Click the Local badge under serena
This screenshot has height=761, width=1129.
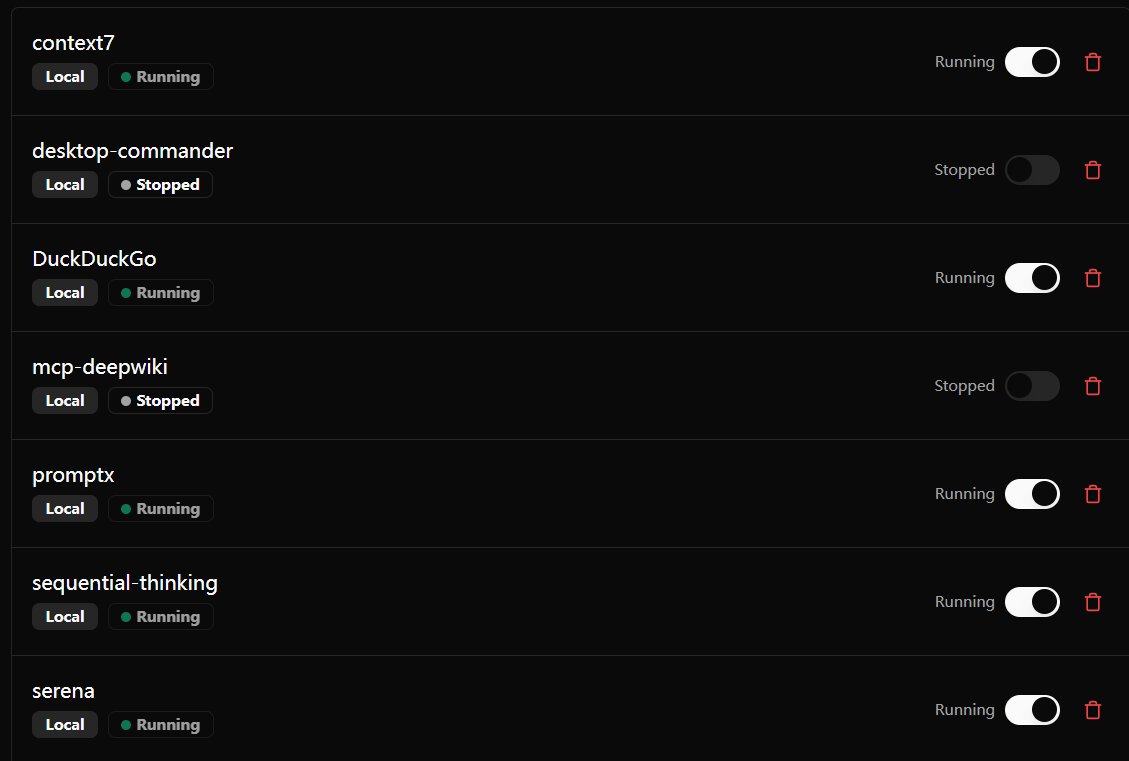pos(65,724)
